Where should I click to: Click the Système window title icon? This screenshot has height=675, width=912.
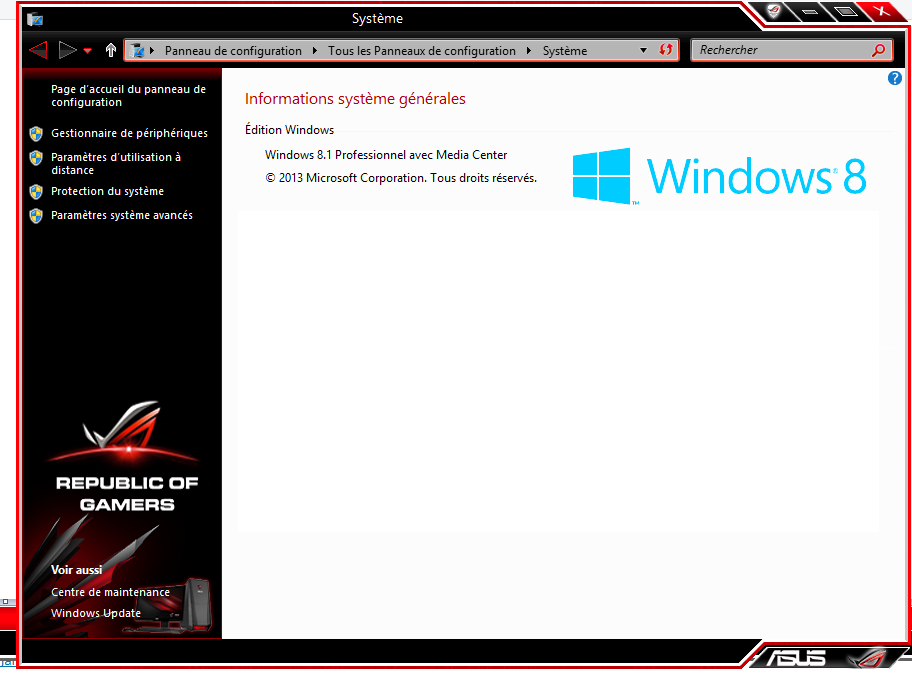35,19
